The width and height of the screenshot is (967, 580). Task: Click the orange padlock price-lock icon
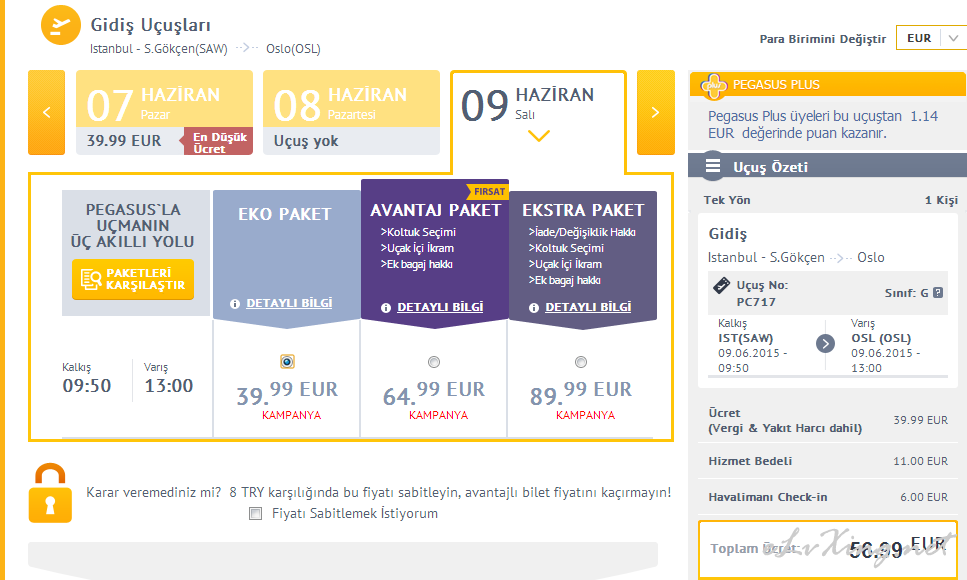[50, 493]
